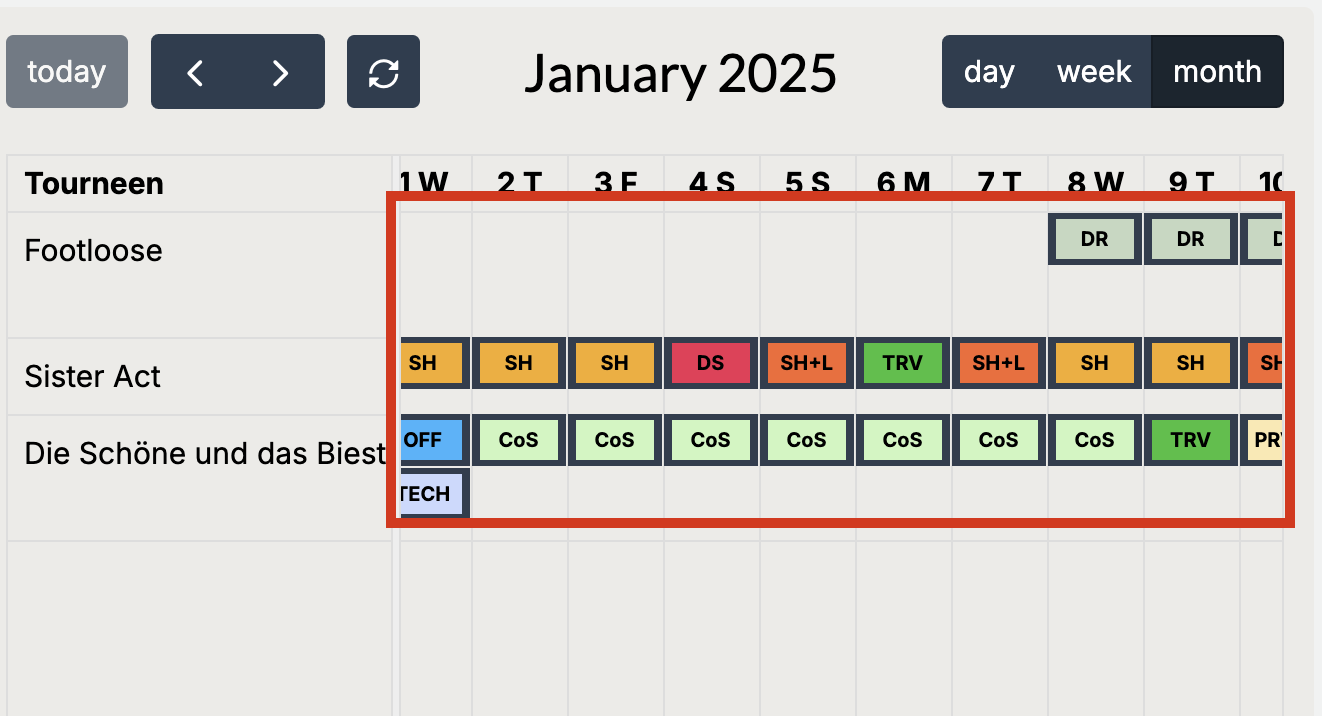Open the CoS event on January 2
The width and height of the screenshot is (1322, 716).
(518, 440)
